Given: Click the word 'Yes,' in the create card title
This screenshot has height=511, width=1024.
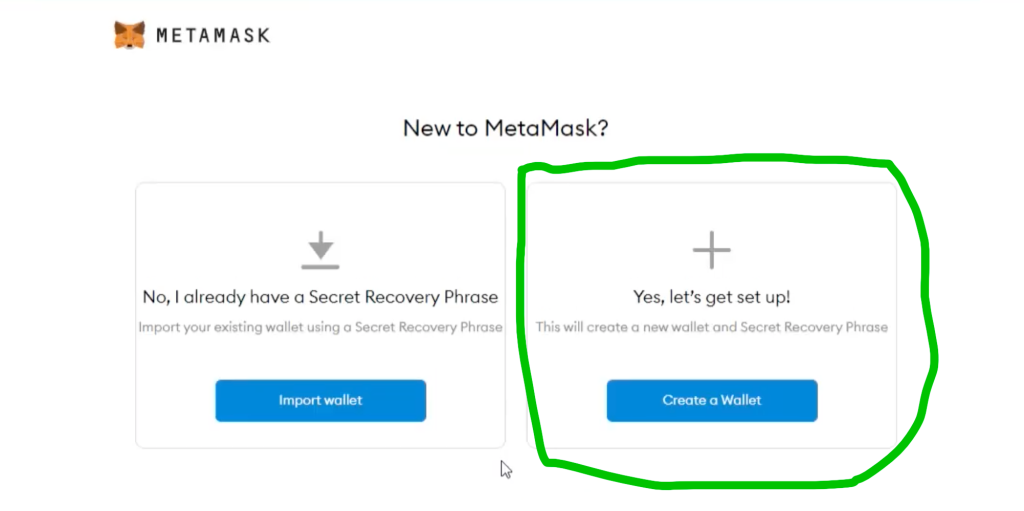Looking at the screenshot, I should click(x=647, y=298).
